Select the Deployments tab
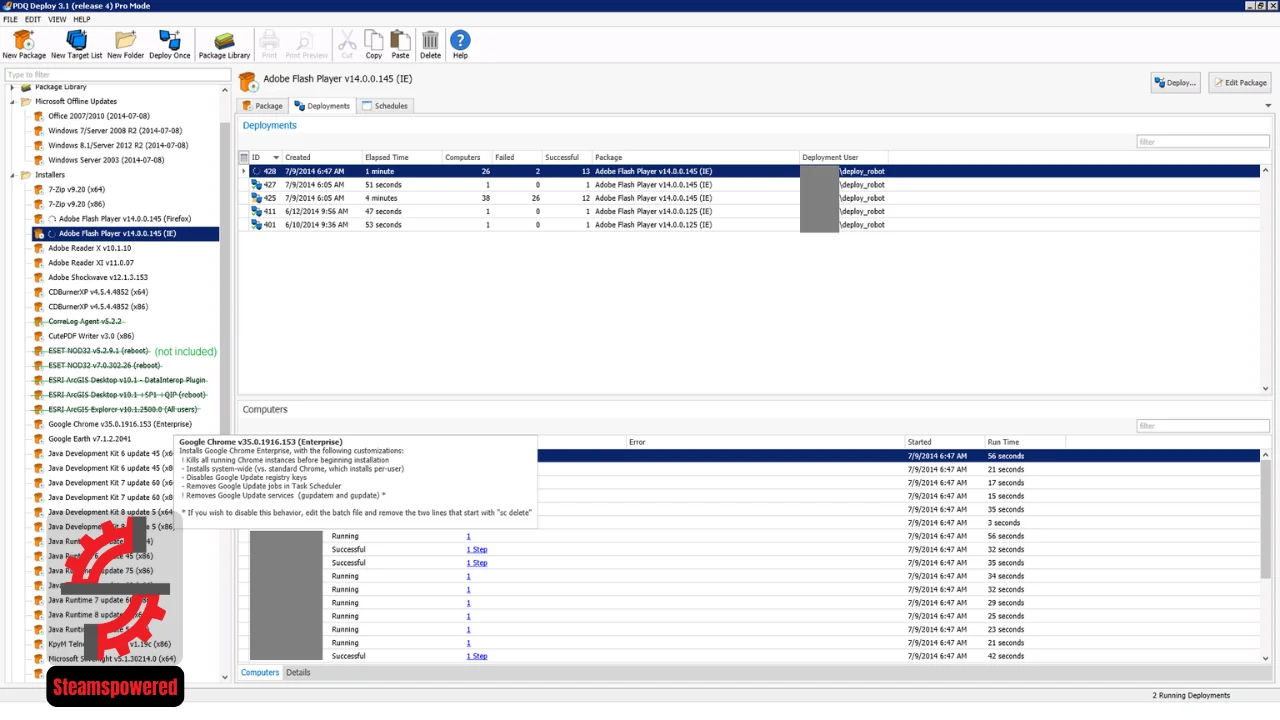The width and height of the screenshot is (1280, 720). 322,105
